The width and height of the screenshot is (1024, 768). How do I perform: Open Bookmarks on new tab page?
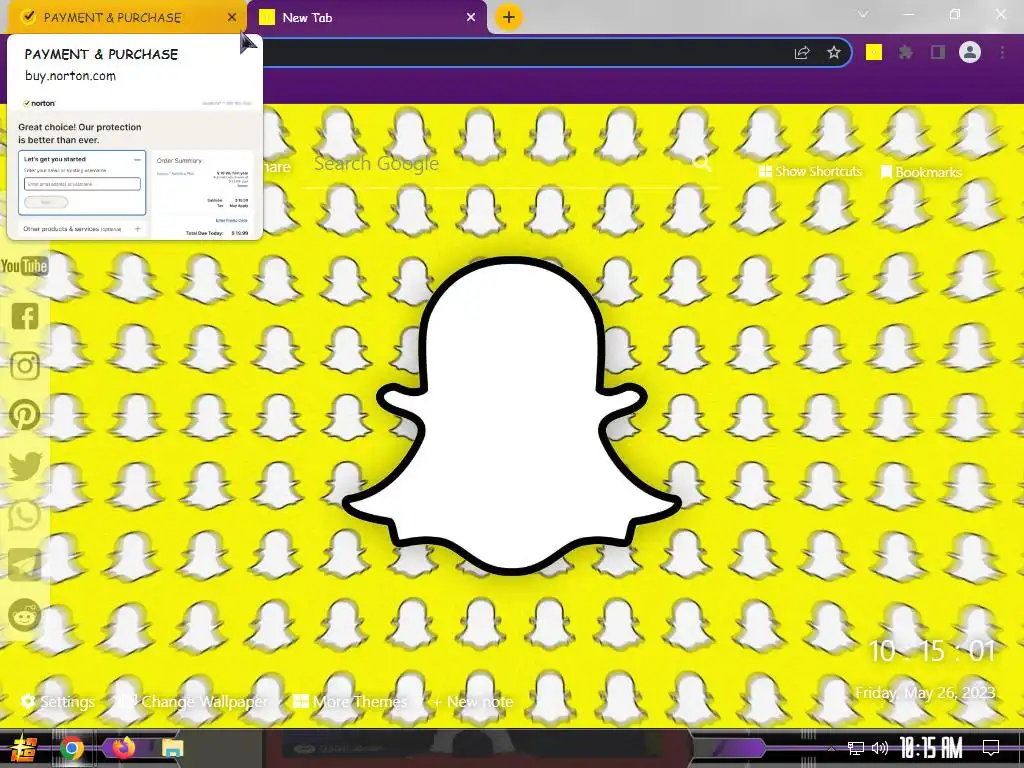(921, 172)
